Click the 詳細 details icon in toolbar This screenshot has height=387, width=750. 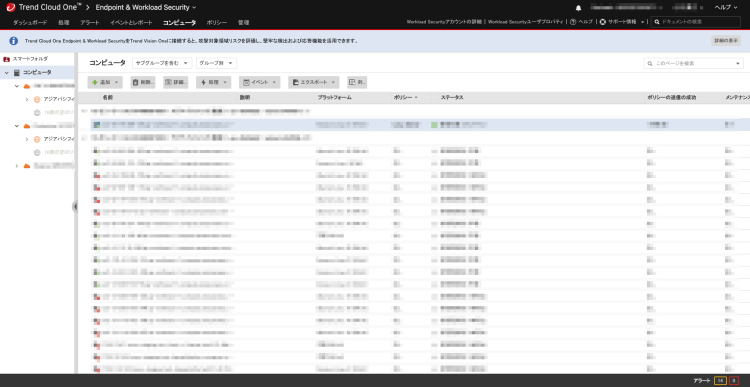168,82
